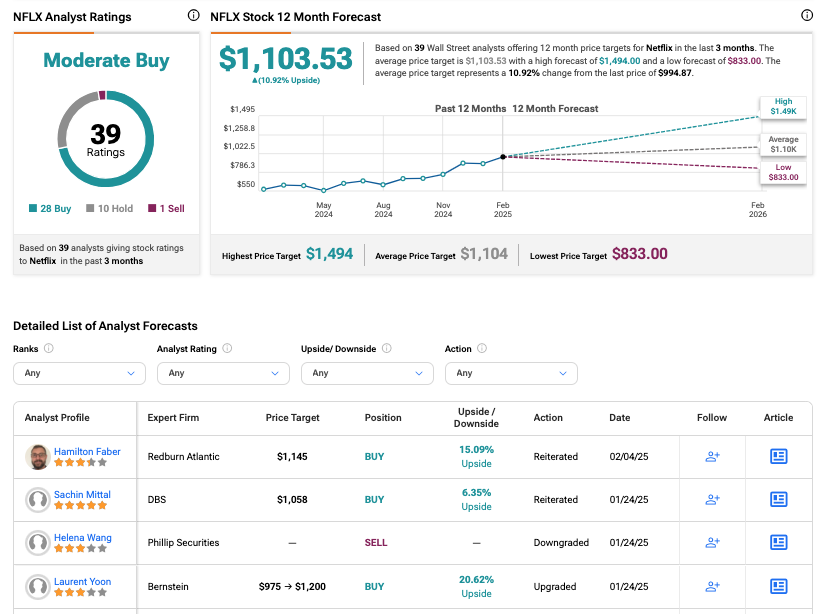This screenshot has width=824, height=614.
Task: Open article icon for Bernstein row
Action: point(778,586)
